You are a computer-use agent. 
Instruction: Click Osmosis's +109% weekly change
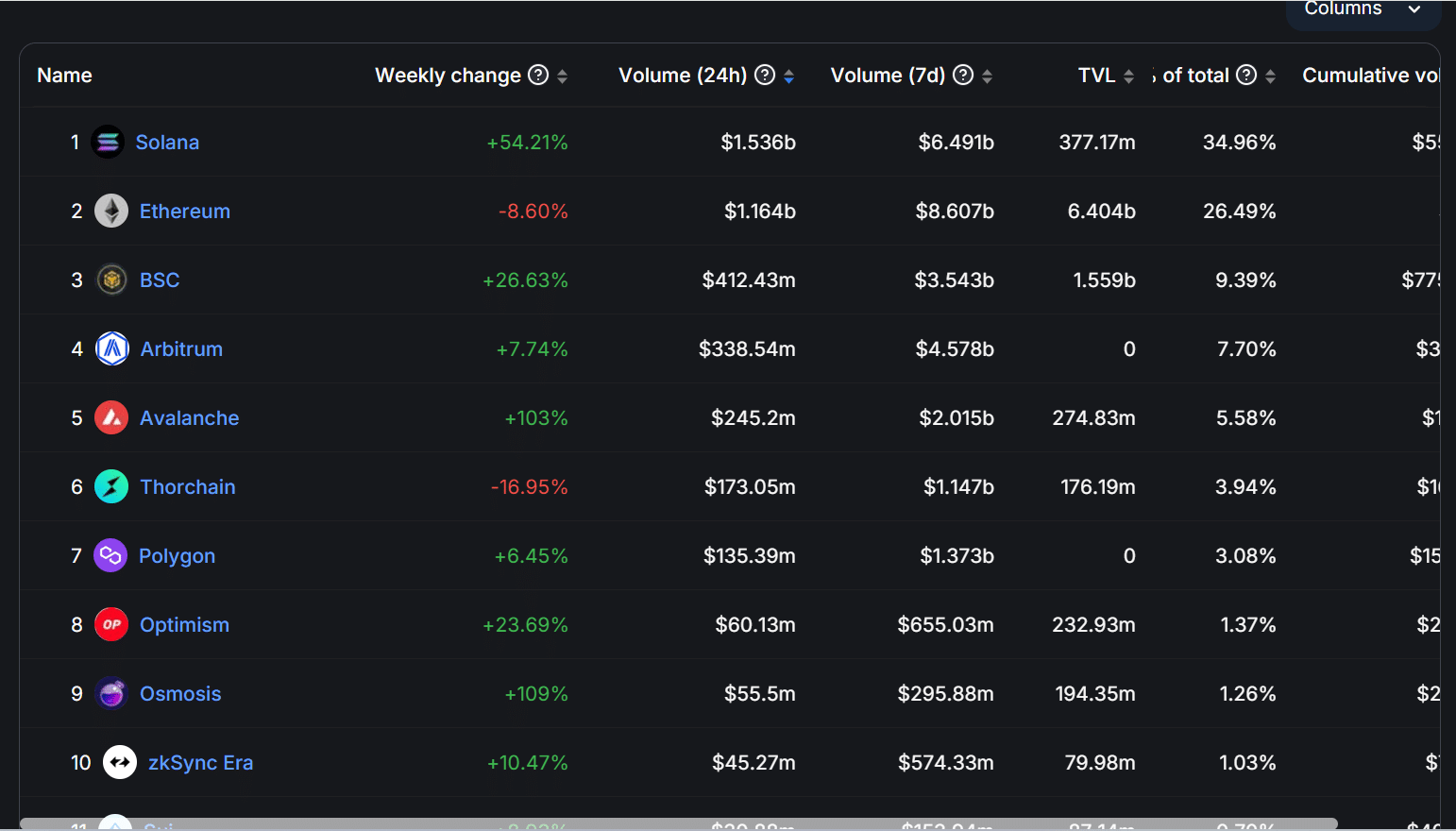click(x=536, y=693)
